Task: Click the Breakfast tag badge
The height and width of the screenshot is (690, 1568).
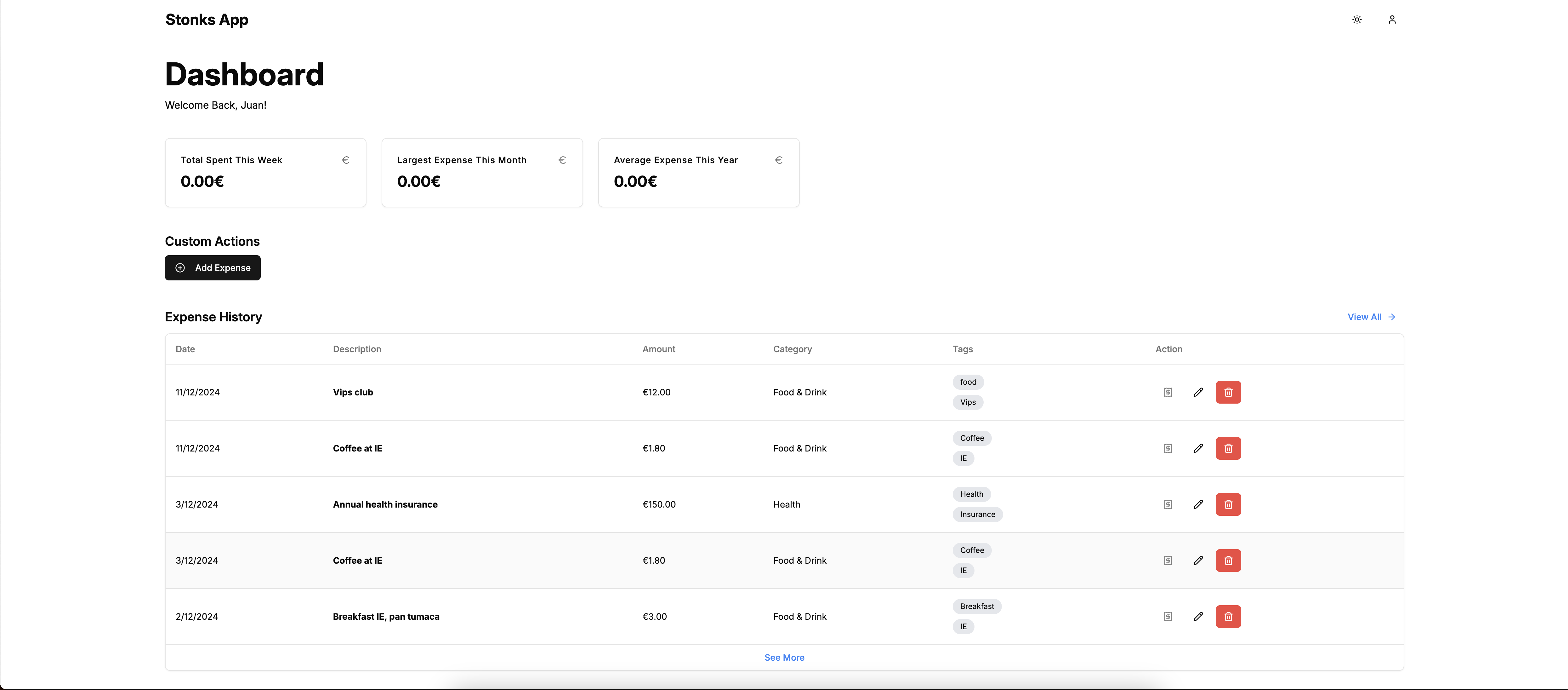Action: click(976, 607)
